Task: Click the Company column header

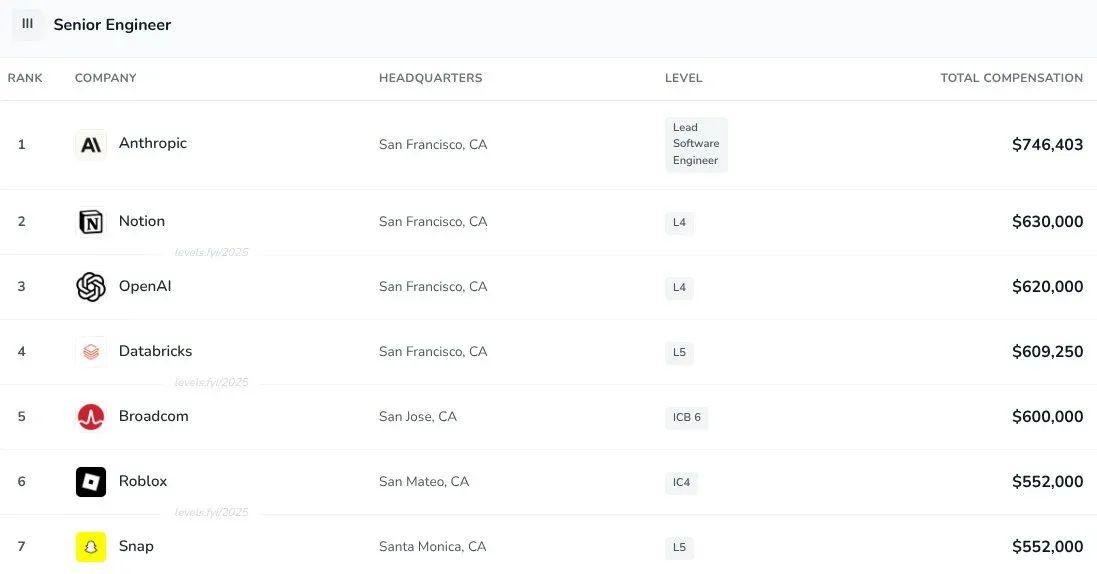Action: [106, 78]
